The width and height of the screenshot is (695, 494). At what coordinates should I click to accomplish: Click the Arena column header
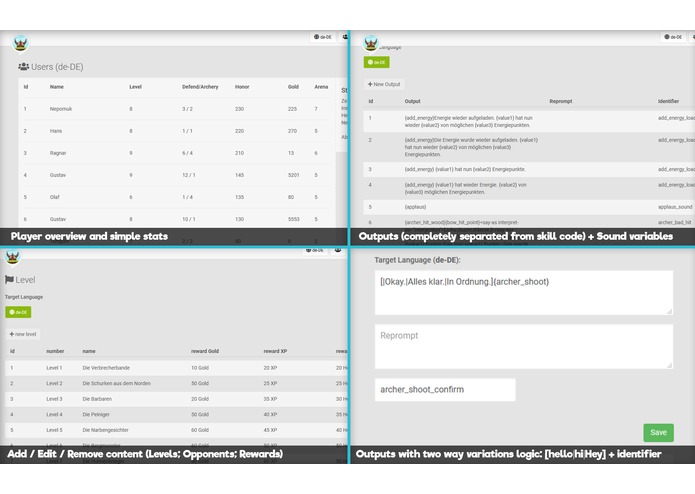coord(321,87)
